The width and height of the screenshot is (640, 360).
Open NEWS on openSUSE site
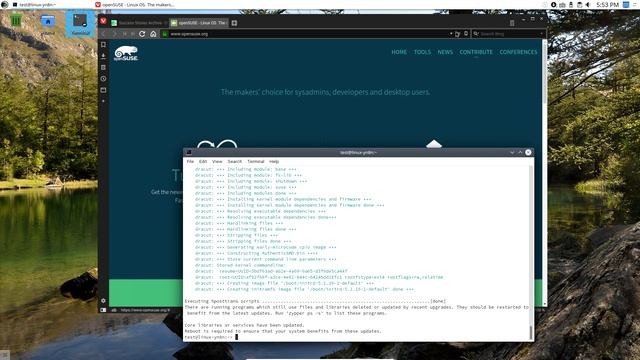445,52
